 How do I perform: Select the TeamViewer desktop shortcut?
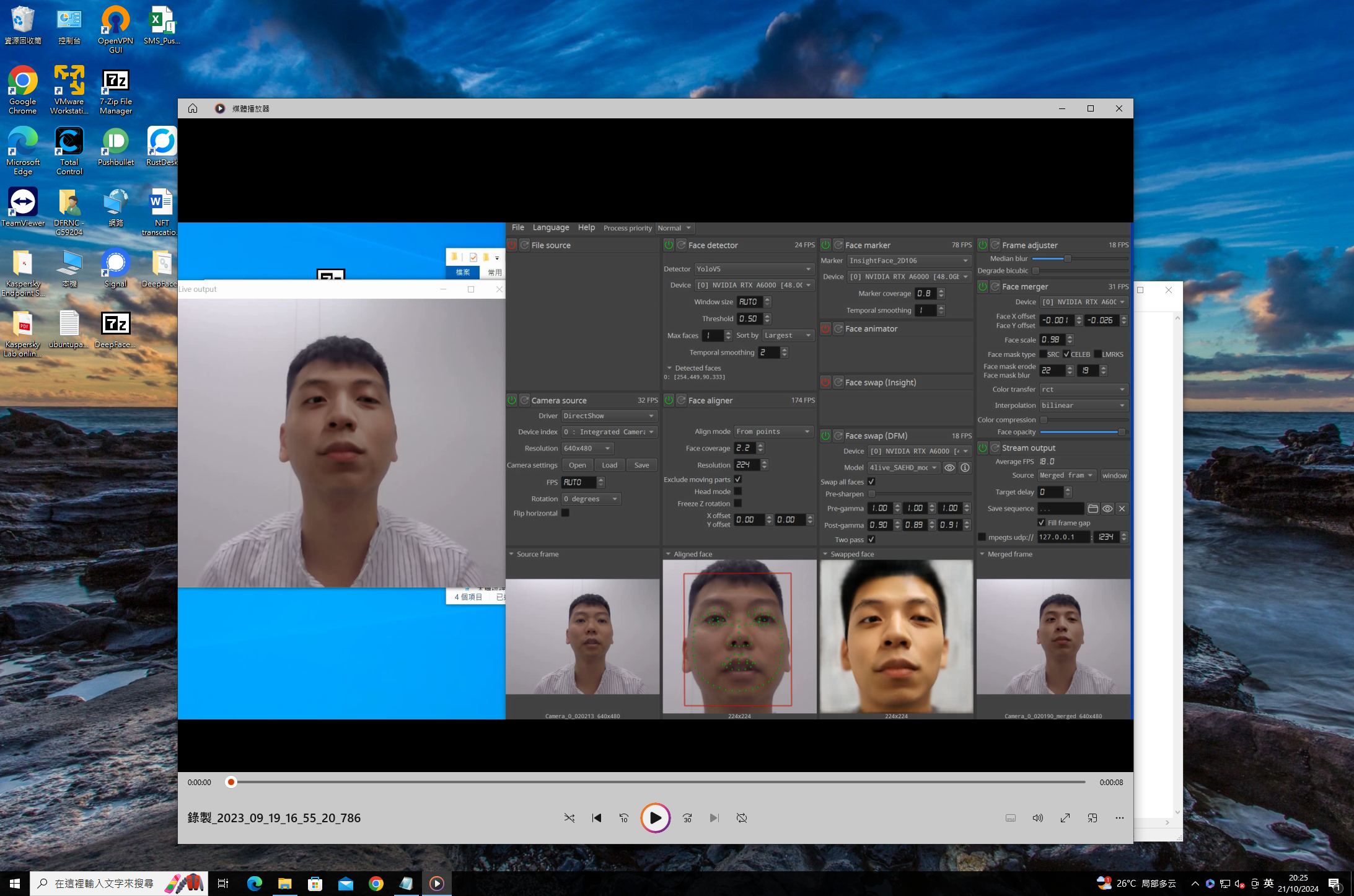point(23,208)
